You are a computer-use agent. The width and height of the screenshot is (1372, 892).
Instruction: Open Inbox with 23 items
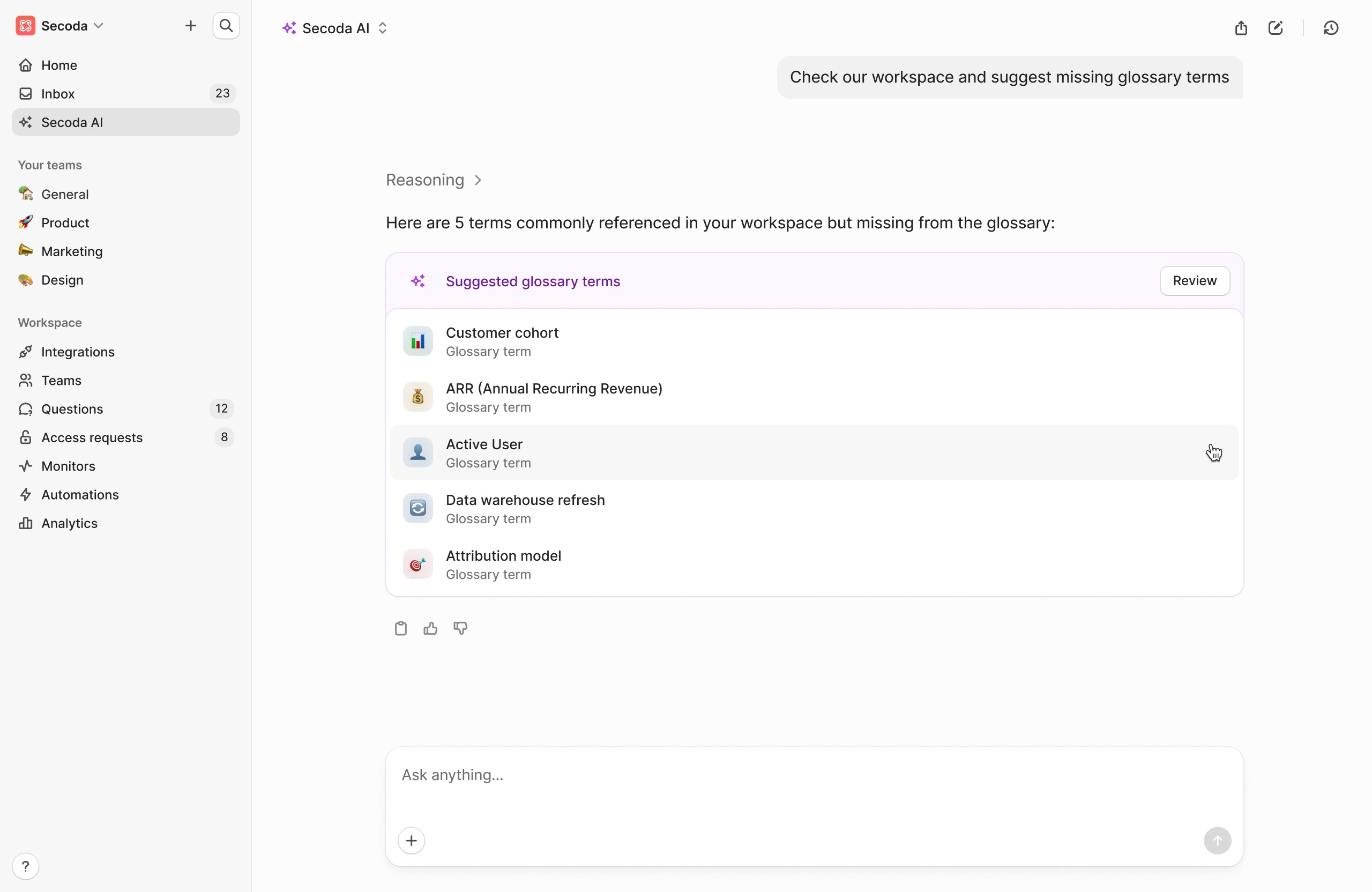(125, 93)
